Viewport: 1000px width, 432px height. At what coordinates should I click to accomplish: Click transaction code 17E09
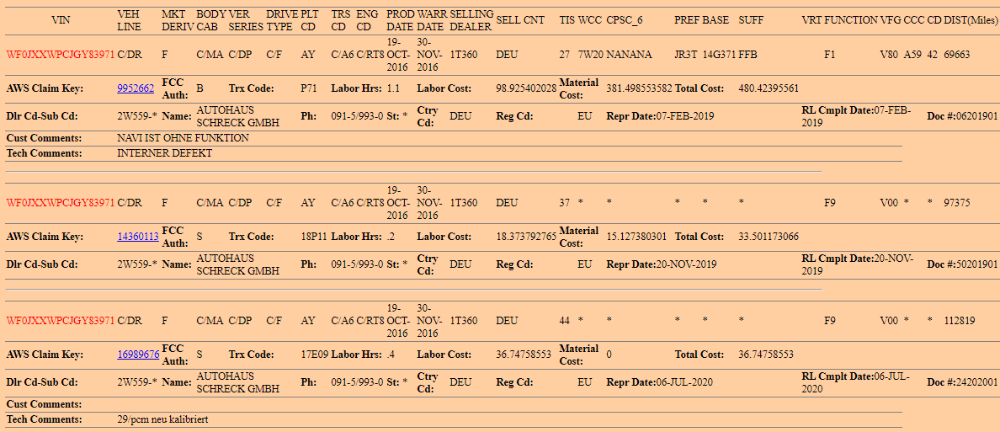click(314, 355)
